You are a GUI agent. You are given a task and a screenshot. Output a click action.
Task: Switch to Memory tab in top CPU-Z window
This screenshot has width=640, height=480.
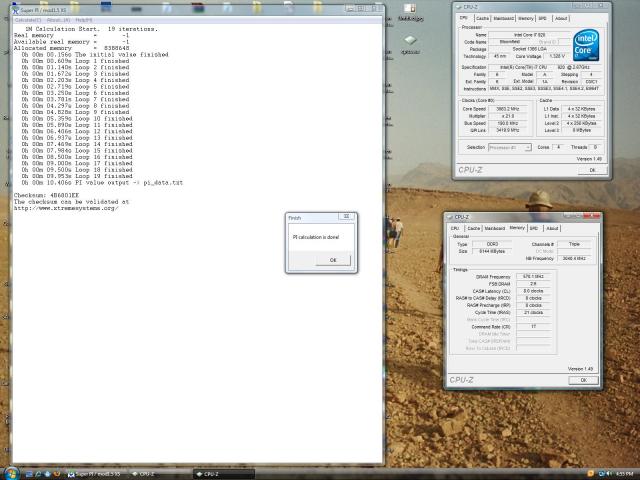coord(526,18)
